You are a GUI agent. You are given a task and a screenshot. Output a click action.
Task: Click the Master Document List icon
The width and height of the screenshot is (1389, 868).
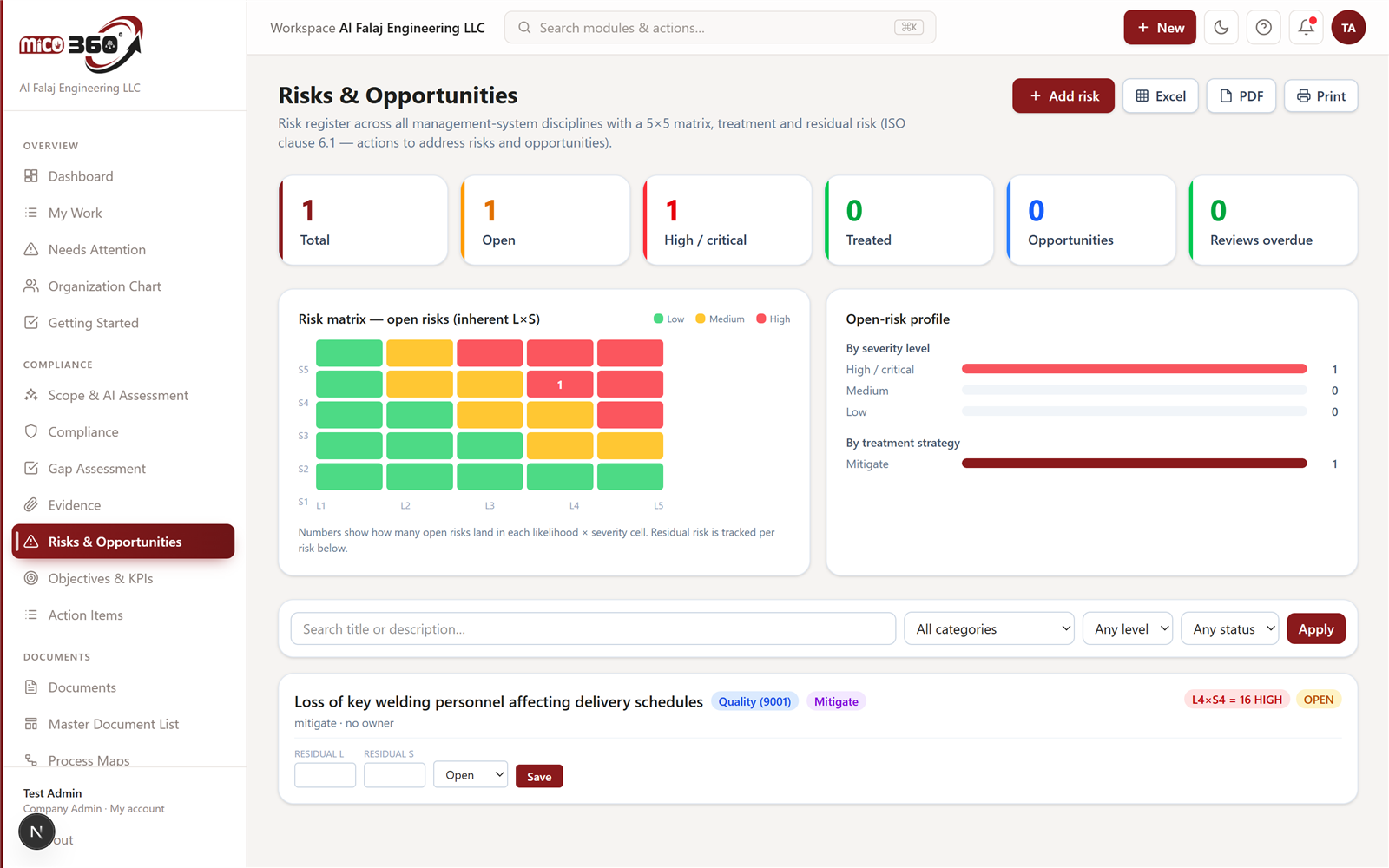[x=31, y=724]
